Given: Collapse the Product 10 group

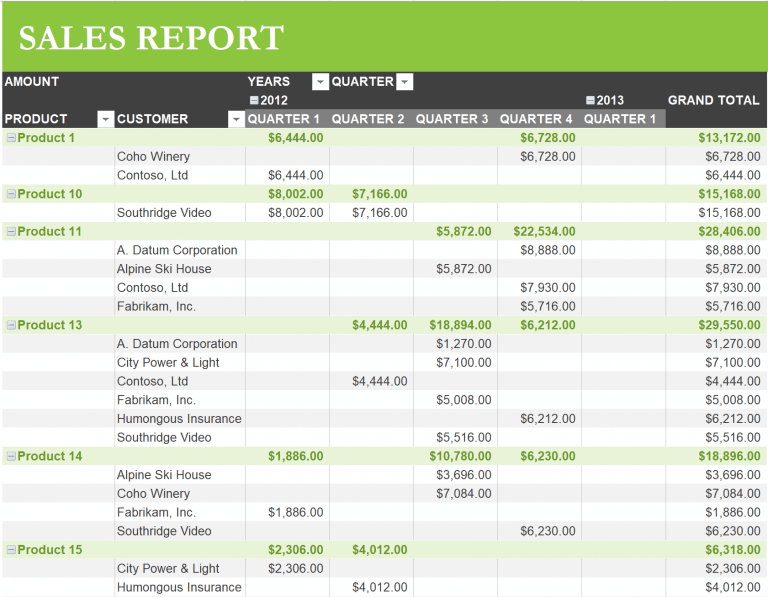Looking at the screenshot, I should [x=11, y=194].
